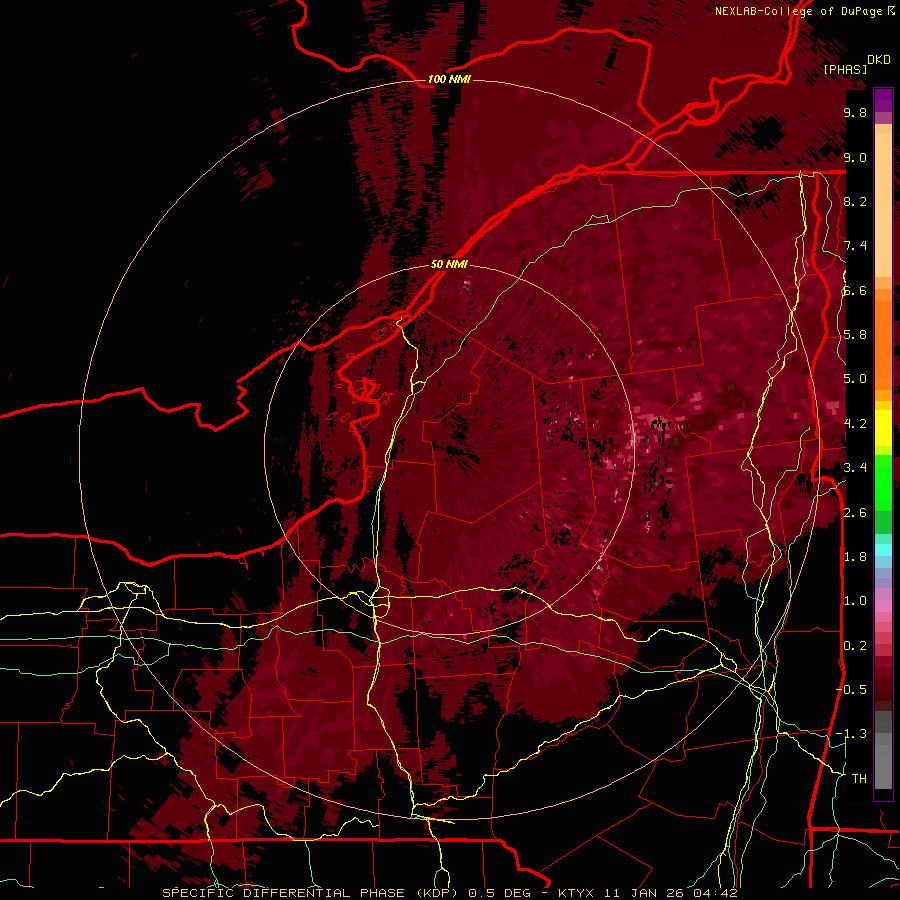Click the 11 JAN 26 date text

(x=645, y=893)
